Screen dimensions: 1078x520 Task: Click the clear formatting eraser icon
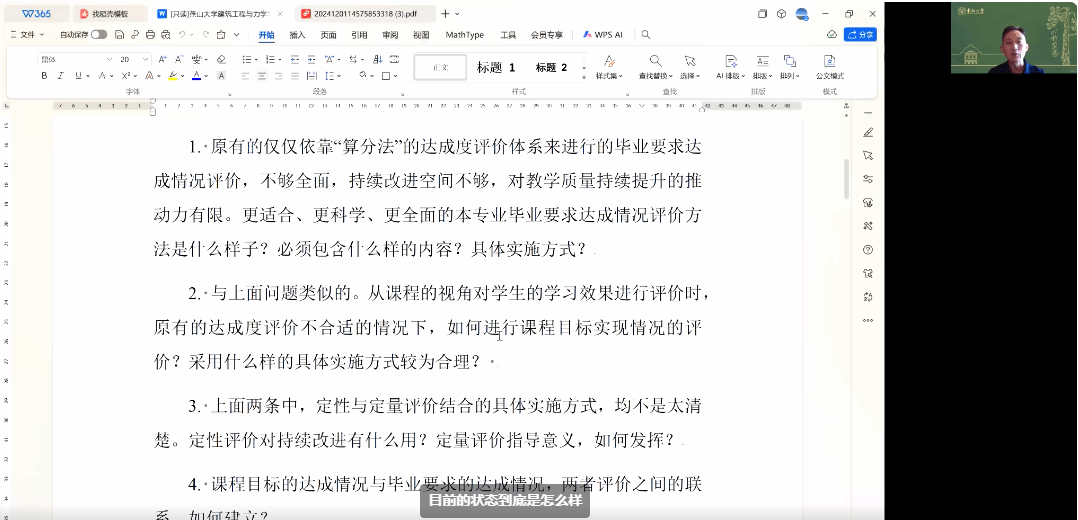221,59
